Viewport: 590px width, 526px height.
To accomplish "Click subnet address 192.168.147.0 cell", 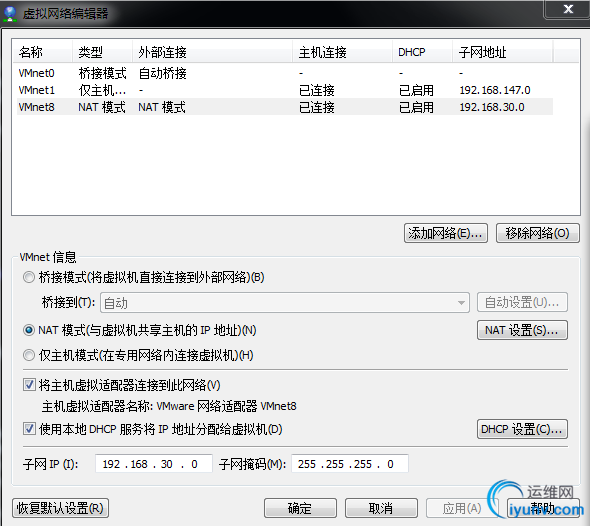I will [x=495, y=90].
